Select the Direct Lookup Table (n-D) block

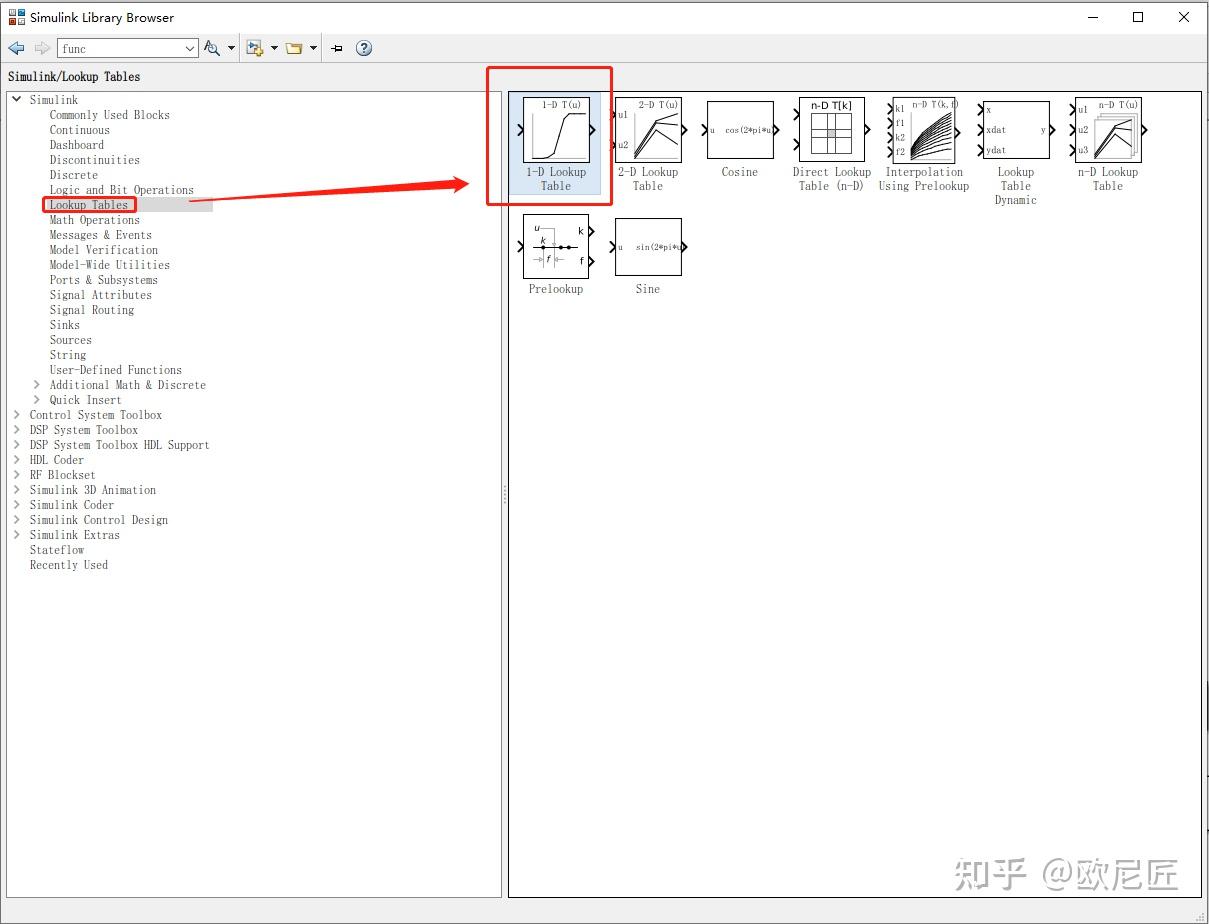pos(831,130)
